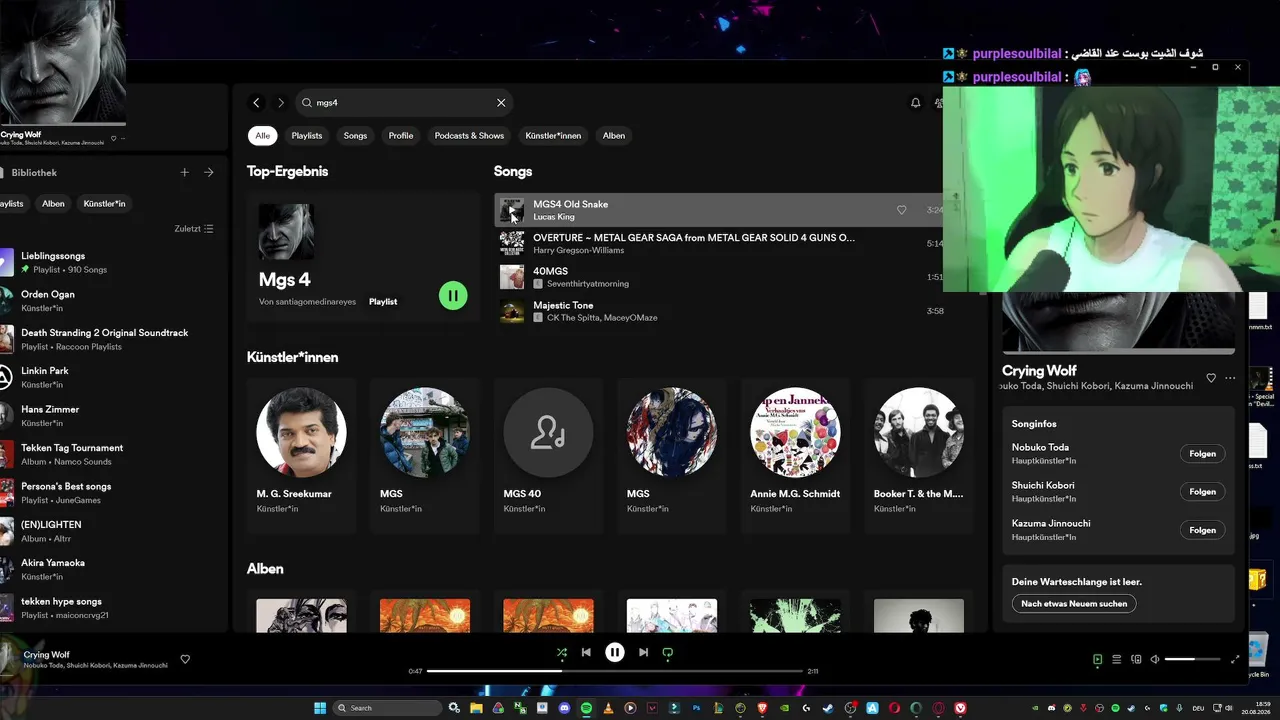Open the Zuletzt sort order menu
This screenshot has width=1280, height=720.
point(194,229)
